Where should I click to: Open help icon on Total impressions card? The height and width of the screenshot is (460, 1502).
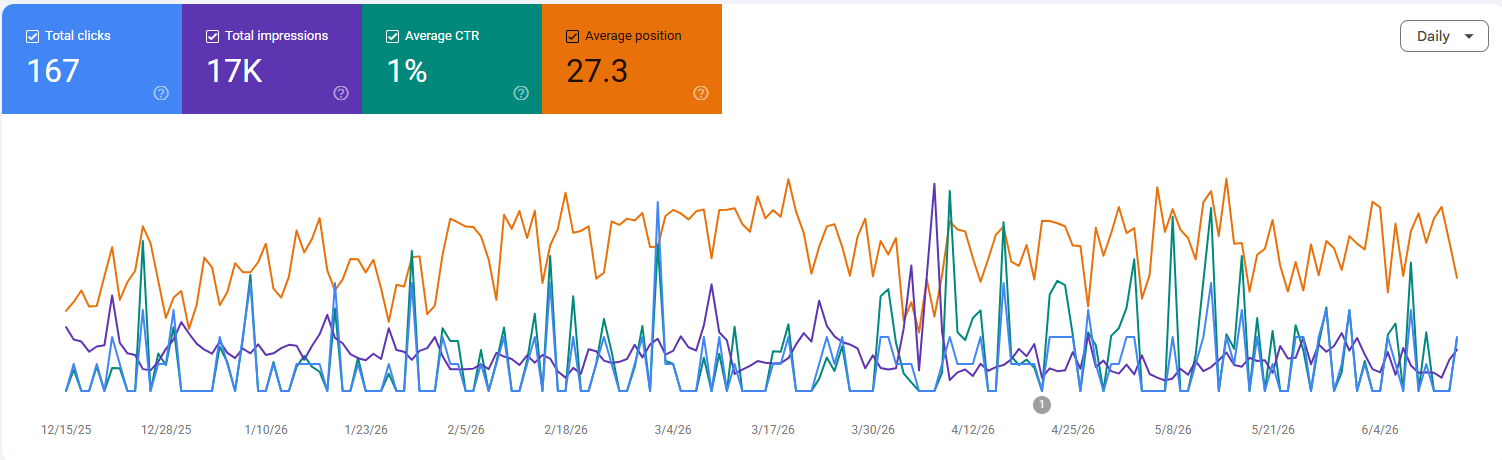341,93
